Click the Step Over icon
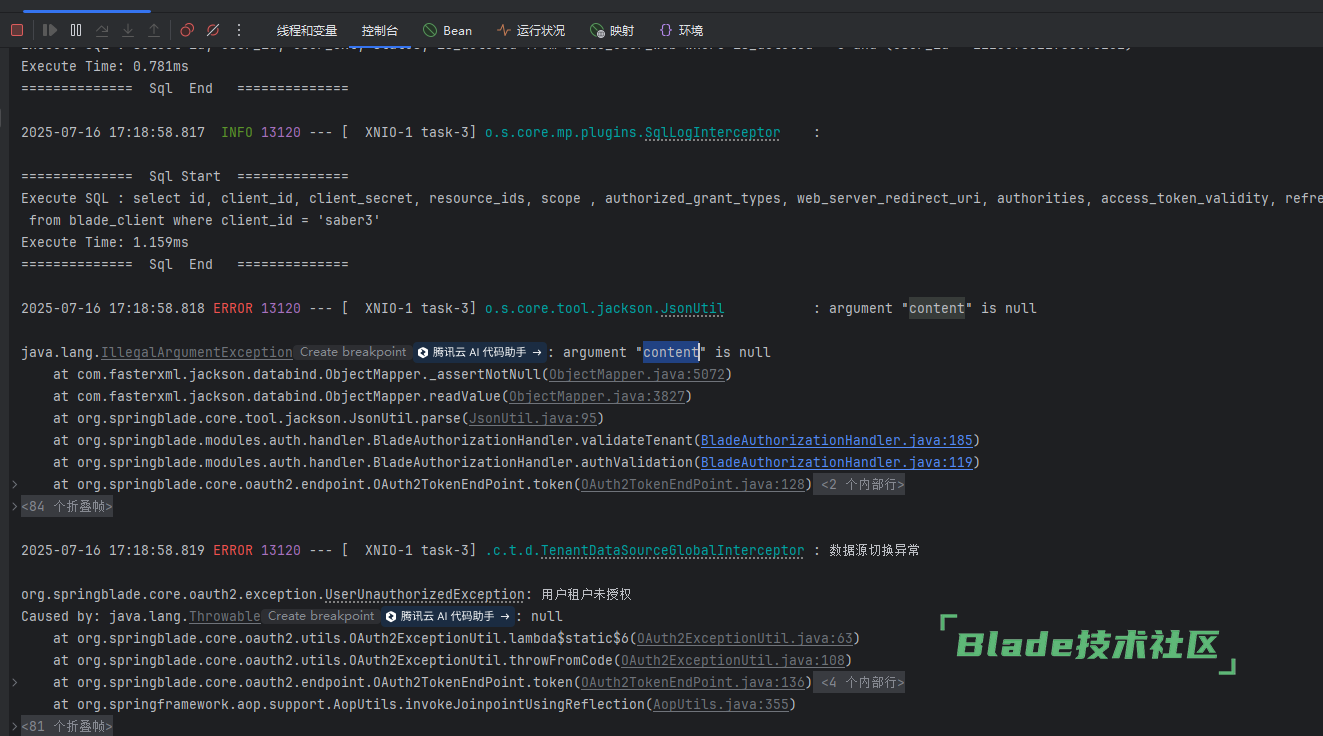This screenshot has height=736, width=1323. 102,30
